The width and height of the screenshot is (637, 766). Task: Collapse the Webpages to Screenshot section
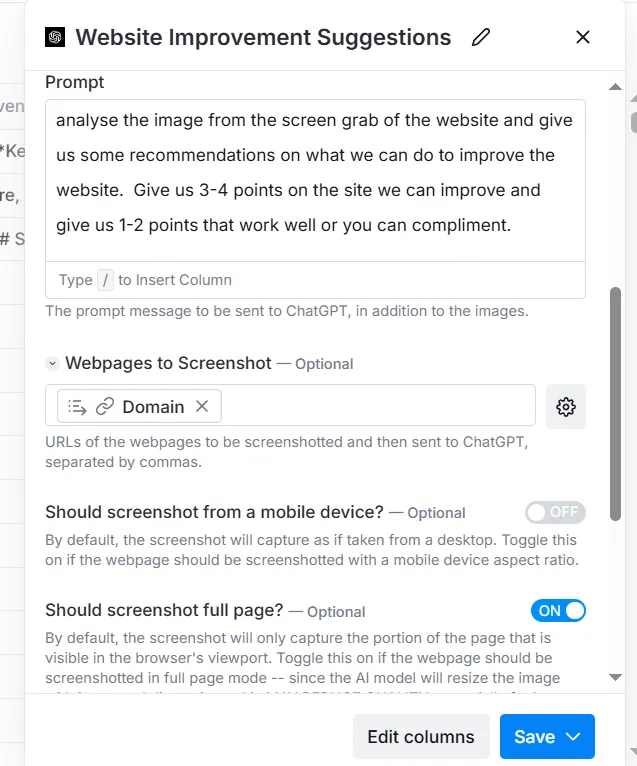[52, 363]
